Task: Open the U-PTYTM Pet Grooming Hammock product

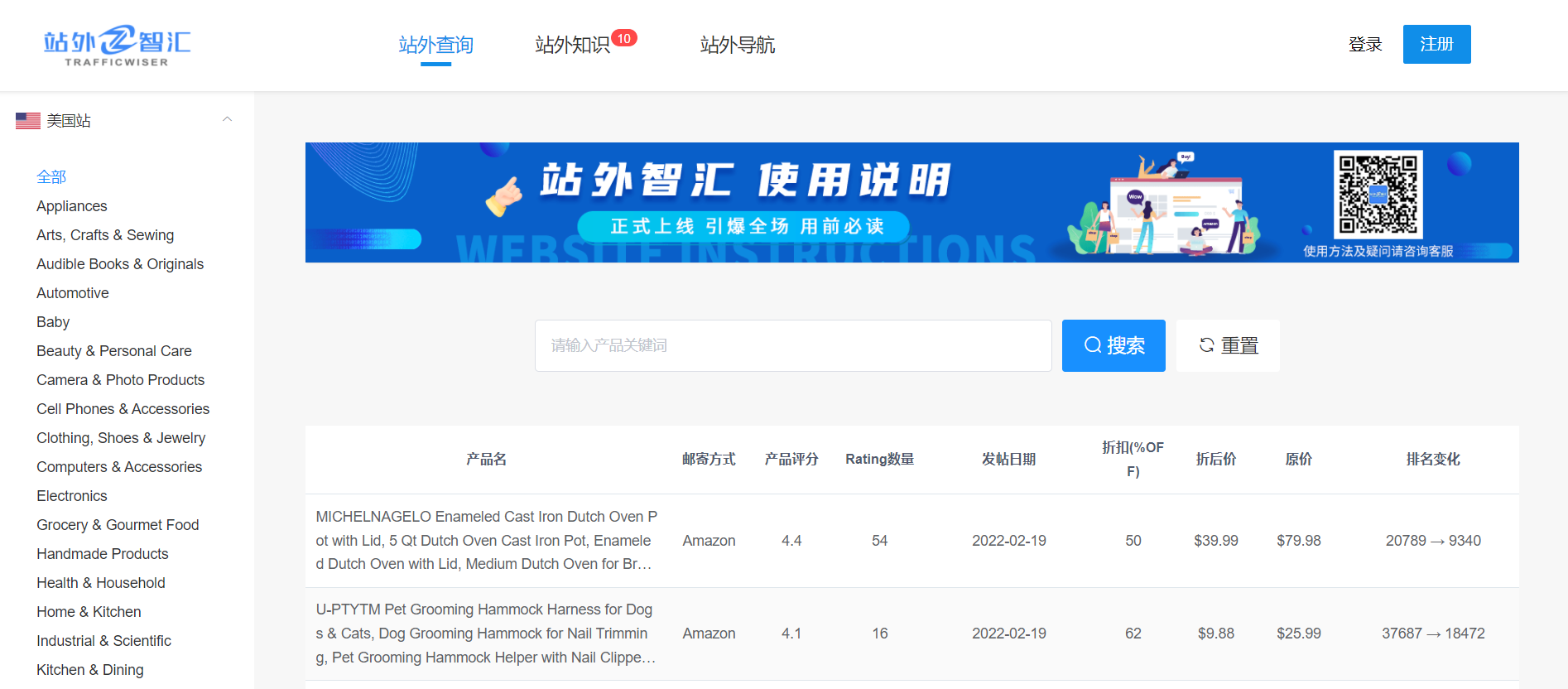Action: click(486, 634)
